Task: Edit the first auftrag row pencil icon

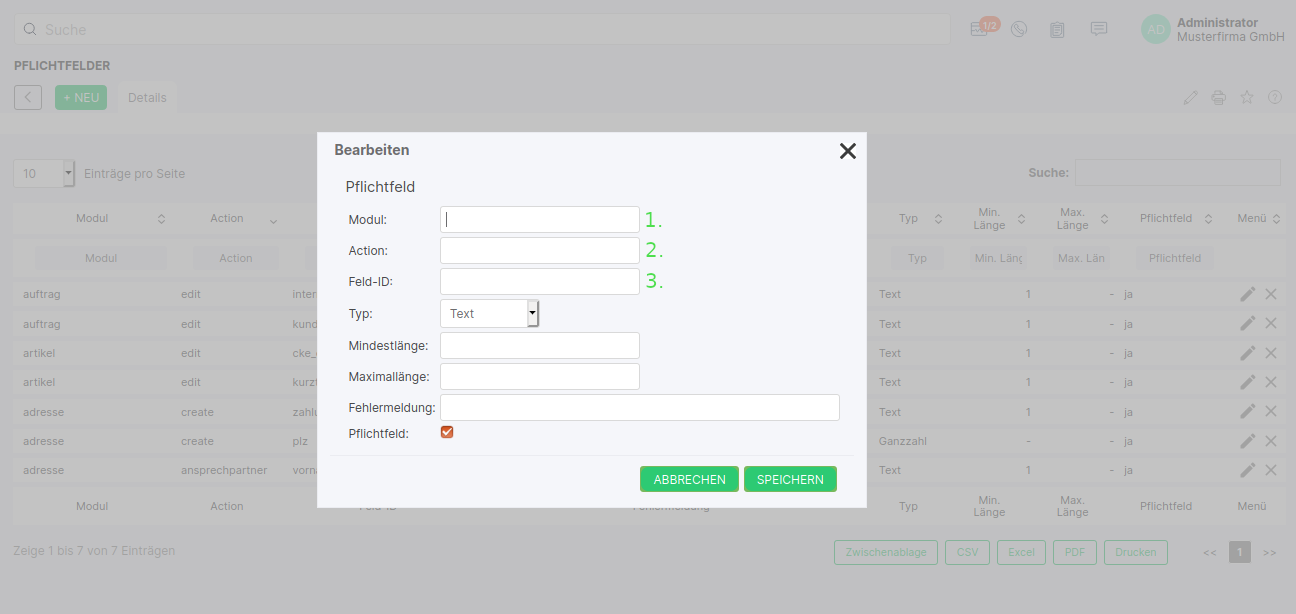Action: [1247, 295]
